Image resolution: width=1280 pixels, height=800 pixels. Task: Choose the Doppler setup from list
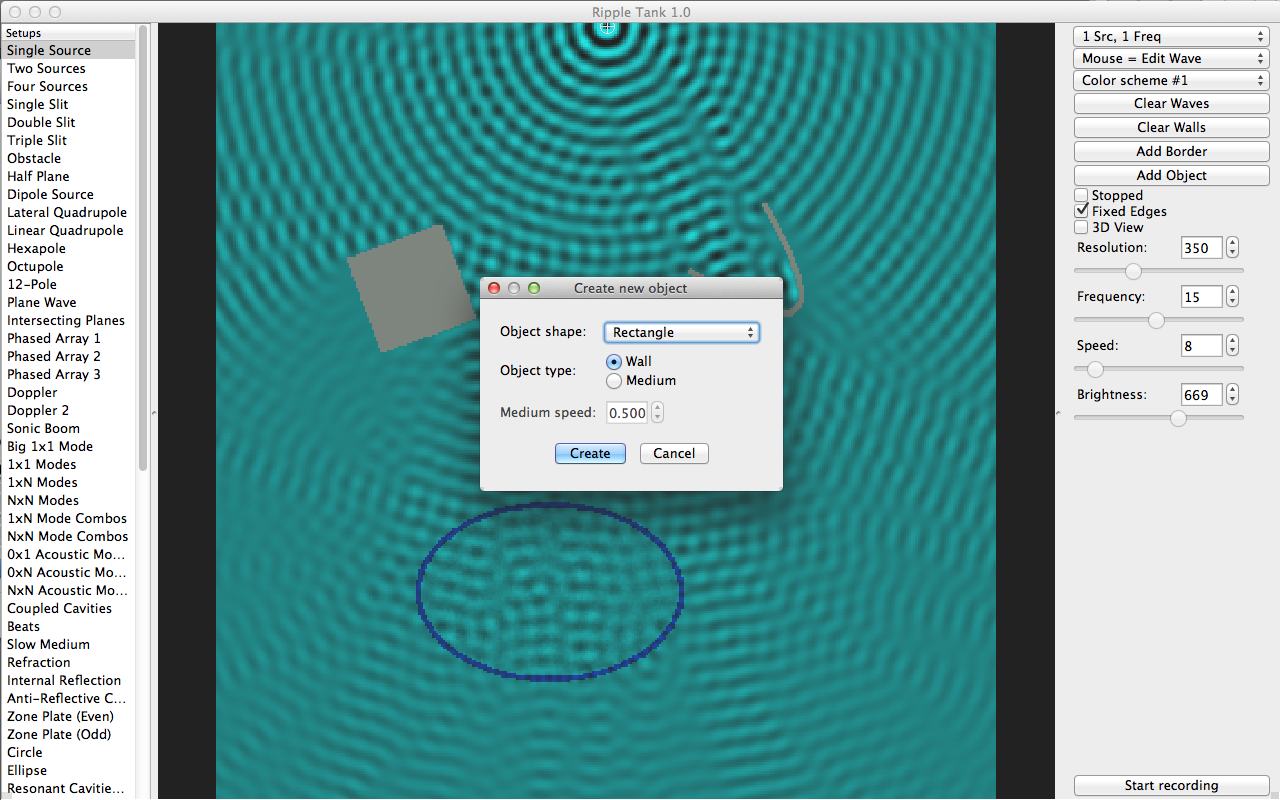coord(32,392)
